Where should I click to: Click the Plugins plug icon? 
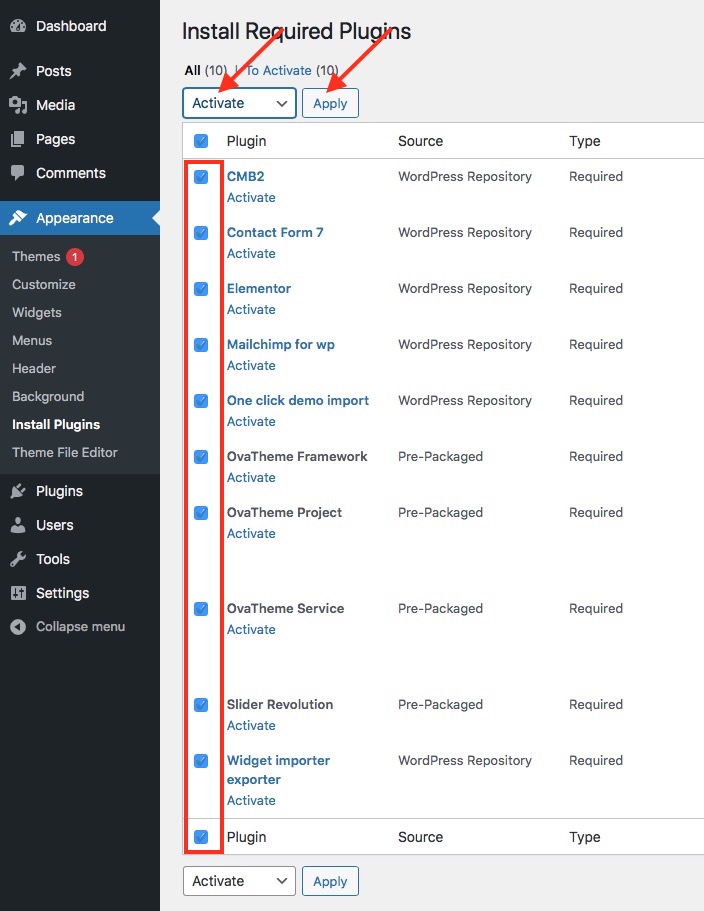(18, 491)
